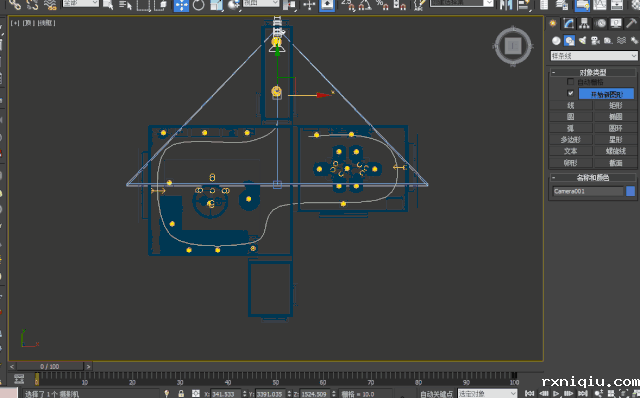
Task: Click the Unlink Selection tool
Action: pyautogui.click(x=32, y=4)
